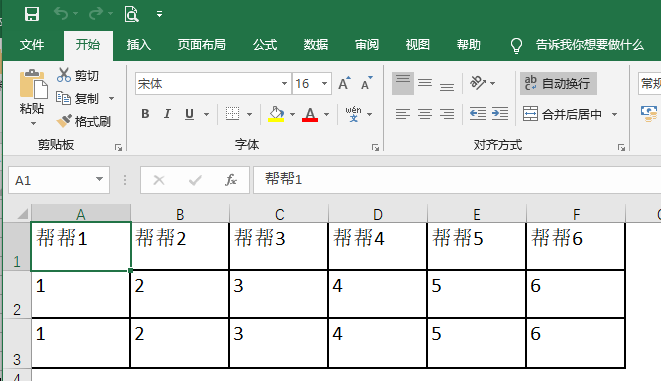Expand the 合并后居中 dropdown arrow

[x=614, y=114]
